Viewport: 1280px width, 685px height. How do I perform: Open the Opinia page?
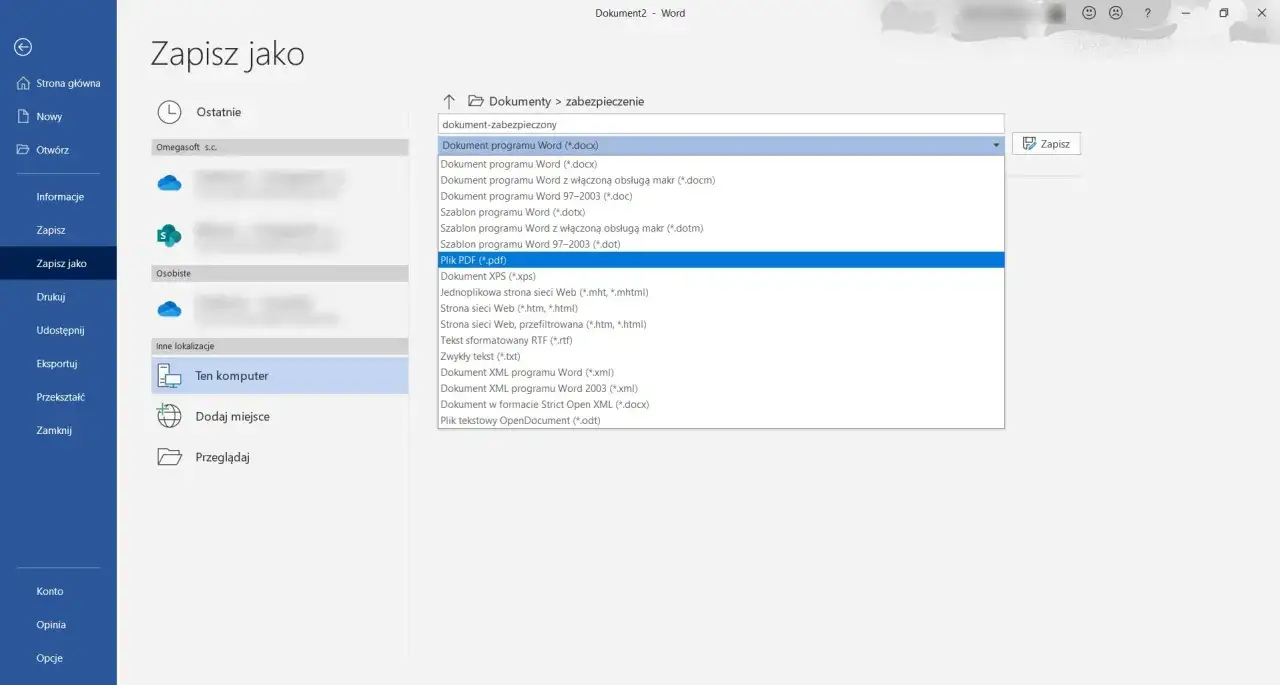pyautogui.click(x=58, y=625)
